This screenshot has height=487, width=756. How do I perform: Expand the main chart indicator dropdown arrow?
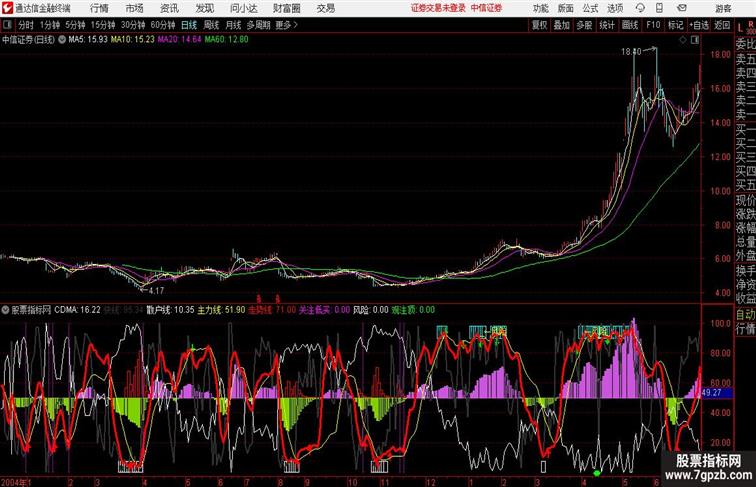(62, 40)
